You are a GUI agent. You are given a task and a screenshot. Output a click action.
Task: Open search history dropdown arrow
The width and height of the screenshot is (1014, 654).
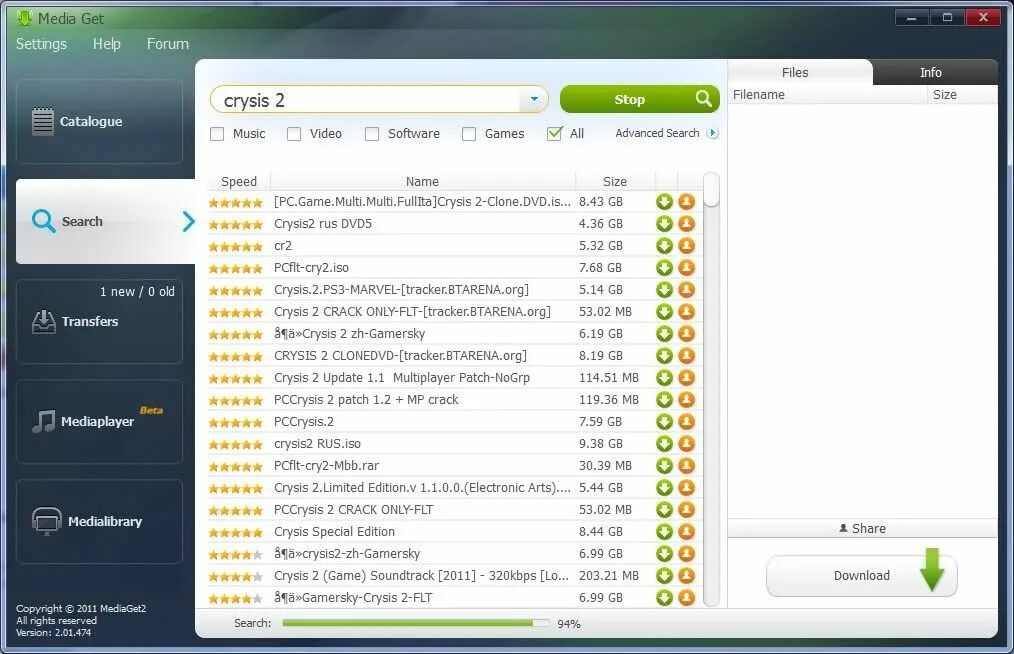(x=534, y=100)
